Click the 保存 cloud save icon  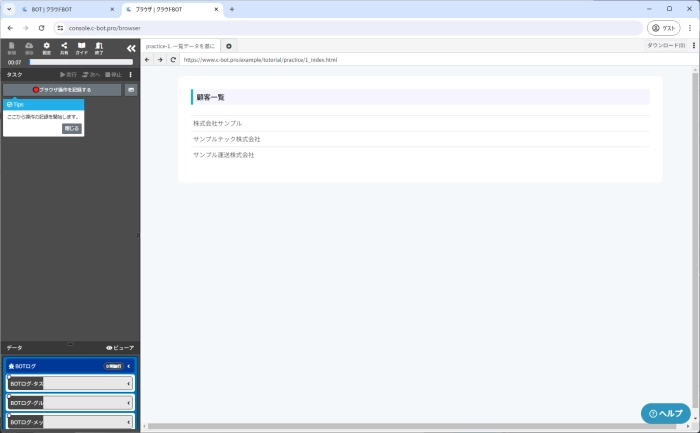coord(29,47)
